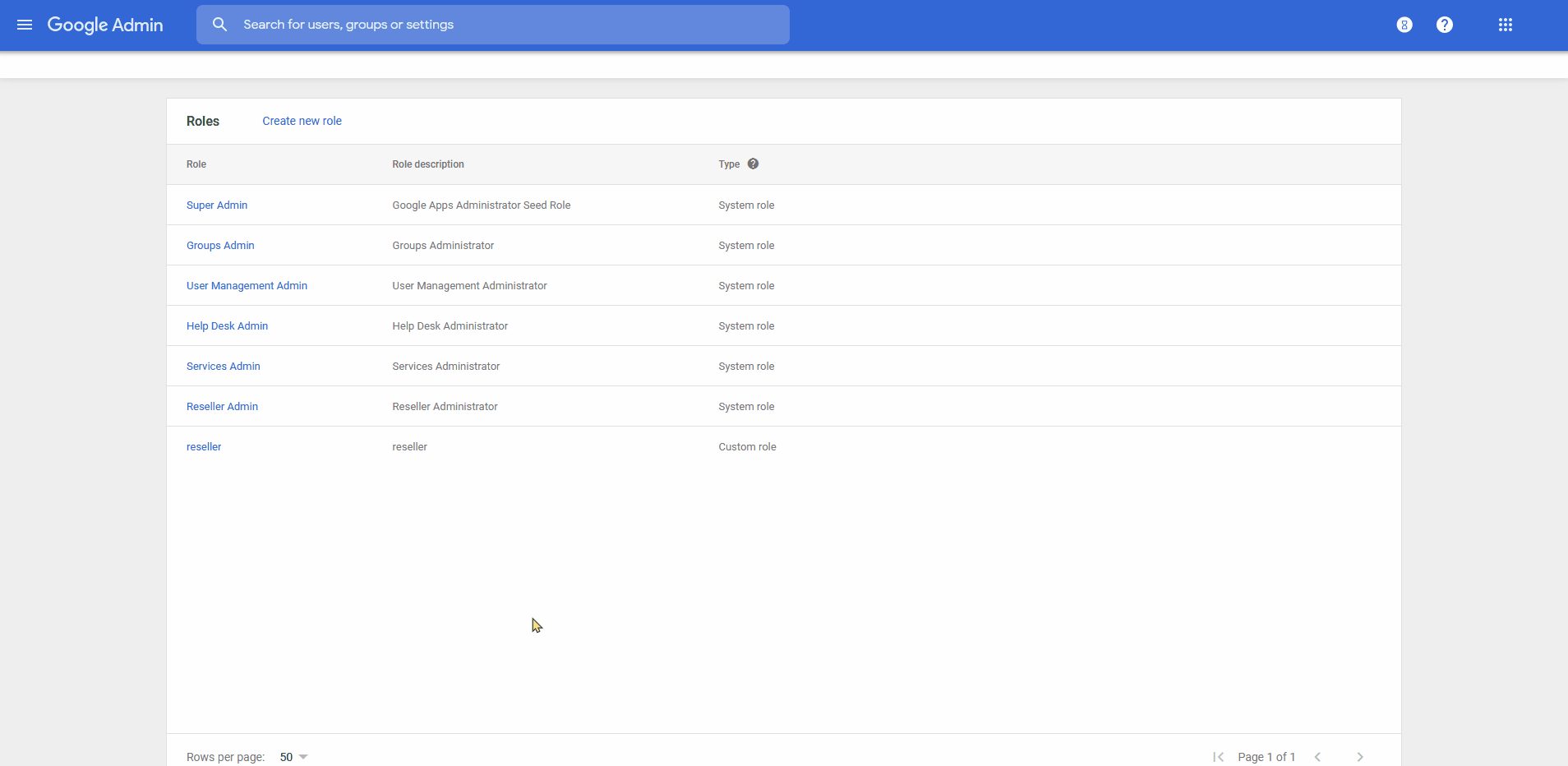This screenshot has width=1568, height=766.
Task: Click the Role description column header
Action: (x=428, y=164)
